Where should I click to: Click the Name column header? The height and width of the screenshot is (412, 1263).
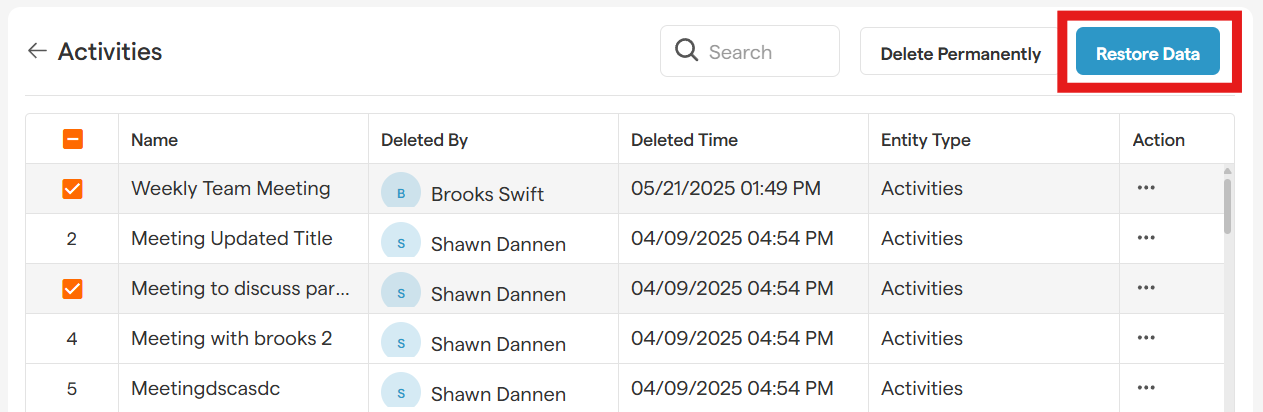pyautogui.click(x=154, y=140)
